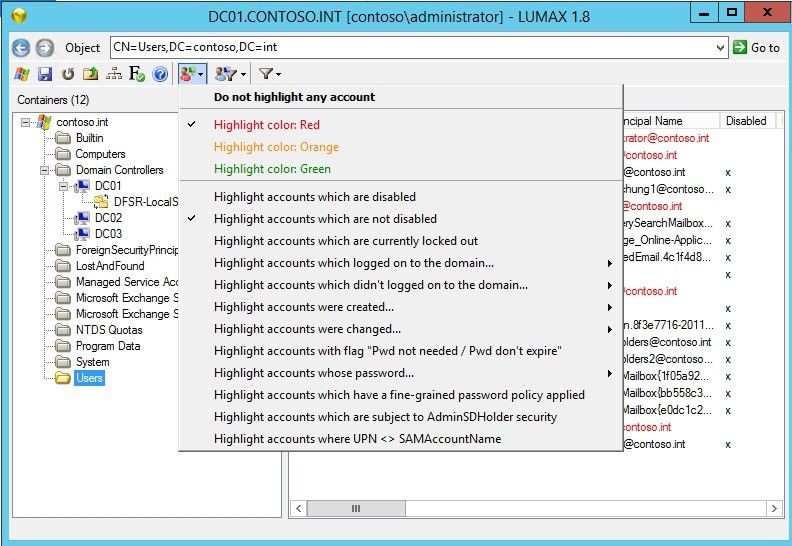Click the DC01 computer icon
This screenshot has width=792, height=546.
82,186
